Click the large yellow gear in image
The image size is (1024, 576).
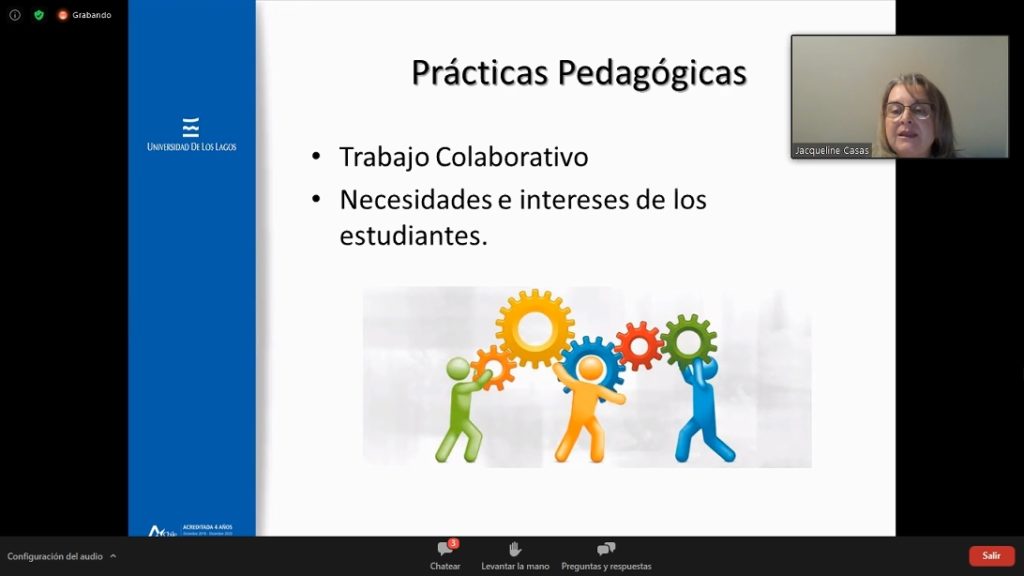[x=535, y=327]
